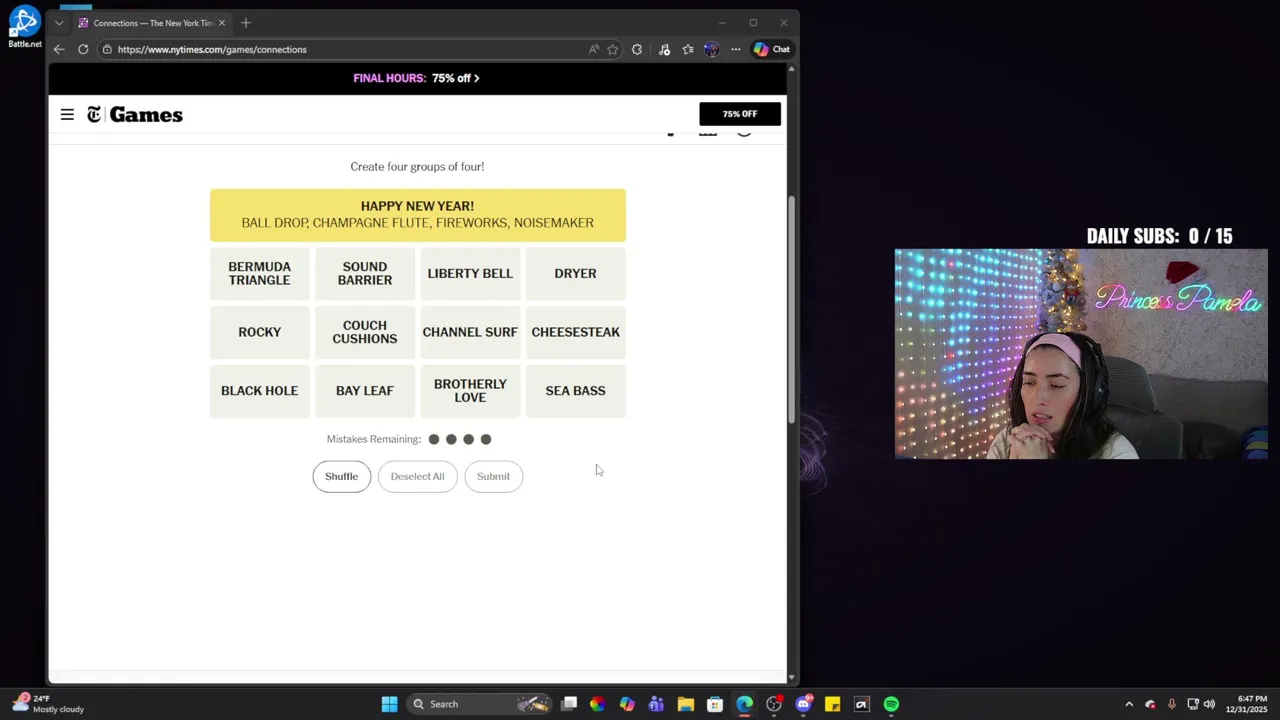
Task: Select the CHANNEL SURF tile
Action: (x=470, y=332)
